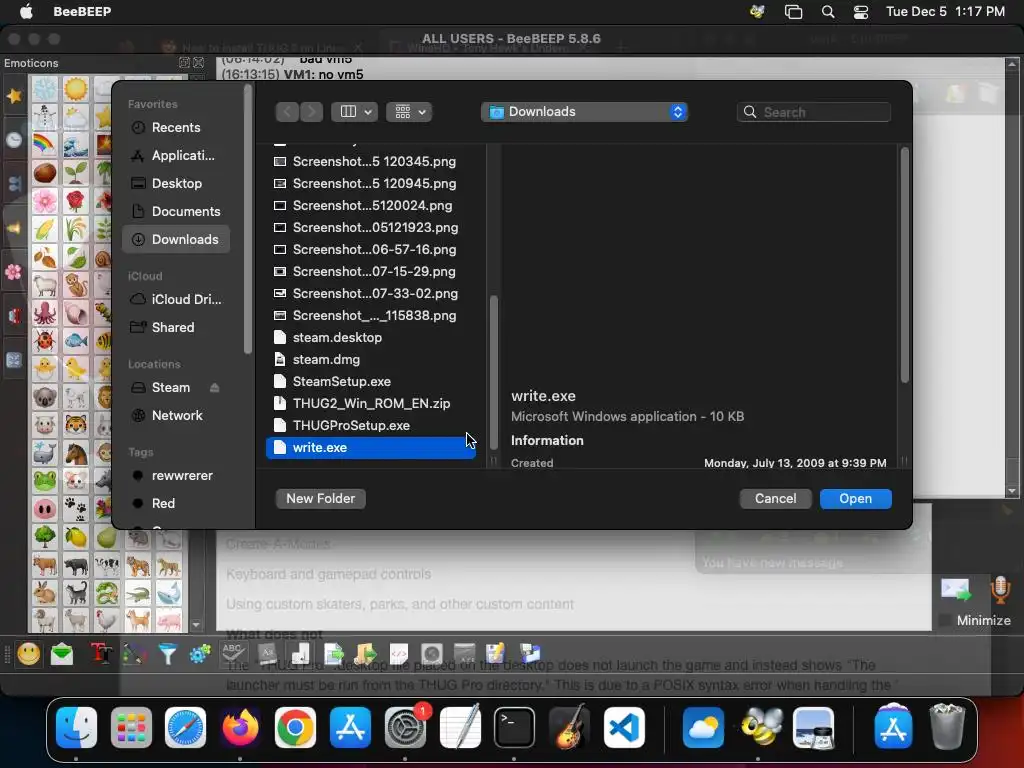Click the preview pane vertical scrollbar
The image size is (1024, 768).
(x=904, y=265)
